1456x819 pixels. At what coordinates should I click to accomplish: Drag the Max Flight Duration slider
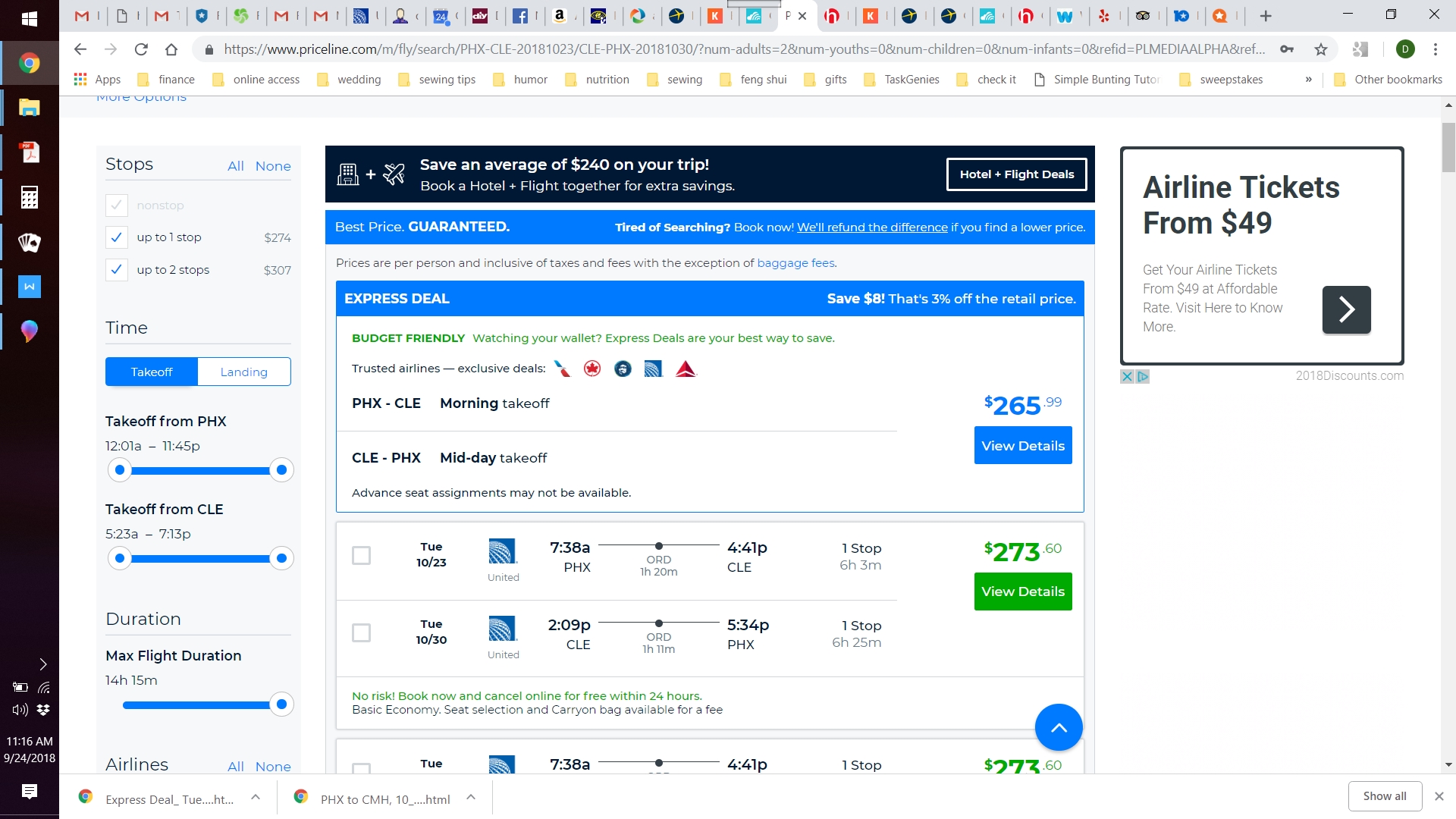pyautogui.click(x=281, y=703)
